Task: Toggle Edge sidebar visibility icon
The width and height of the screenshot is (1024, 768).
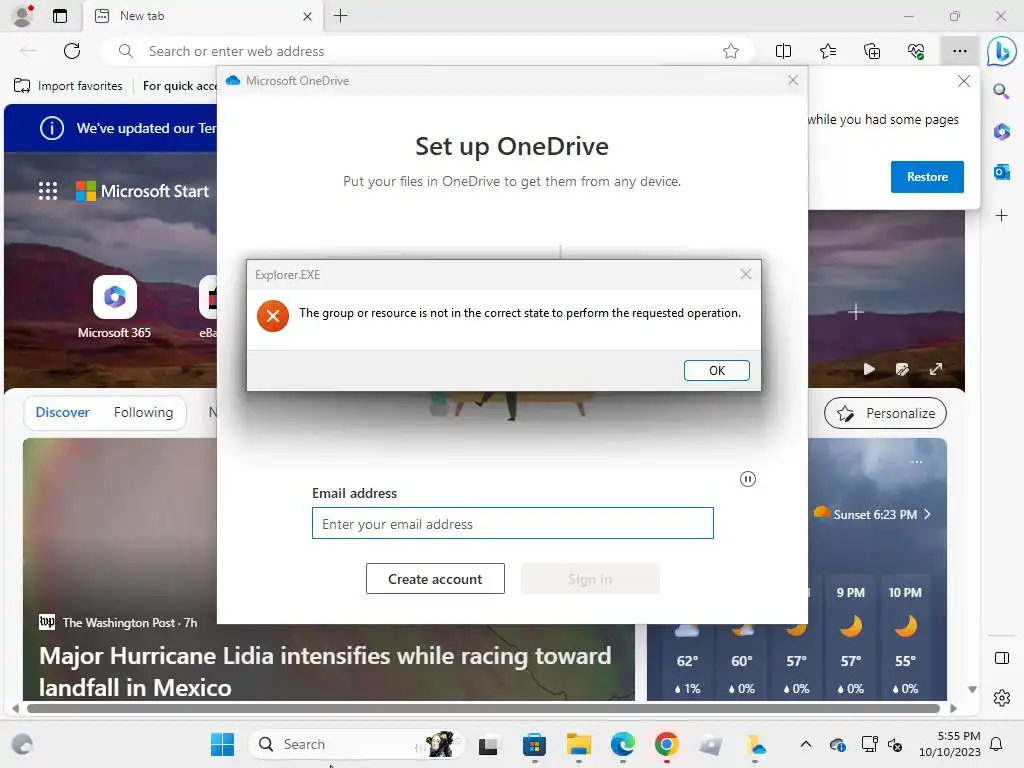Action: (x=1001, y=658)
